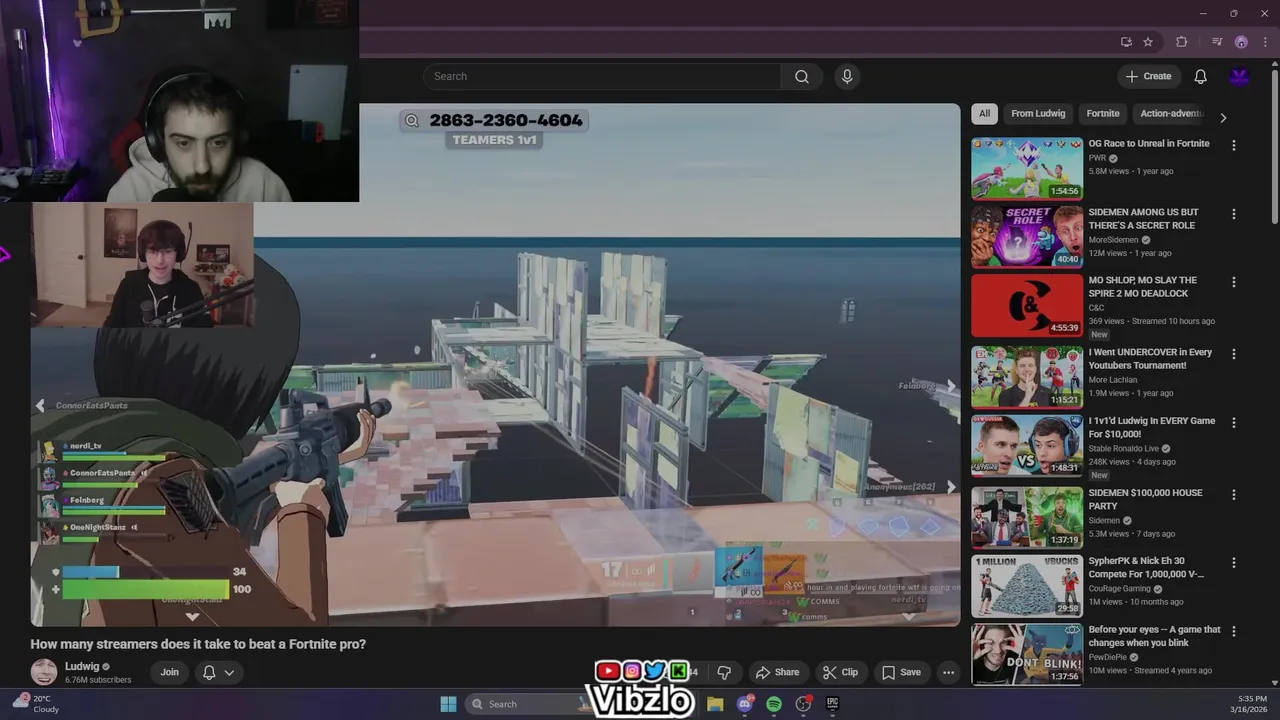
Task: Open options for Sidemen Among Us video
Action: [1233, 214]
